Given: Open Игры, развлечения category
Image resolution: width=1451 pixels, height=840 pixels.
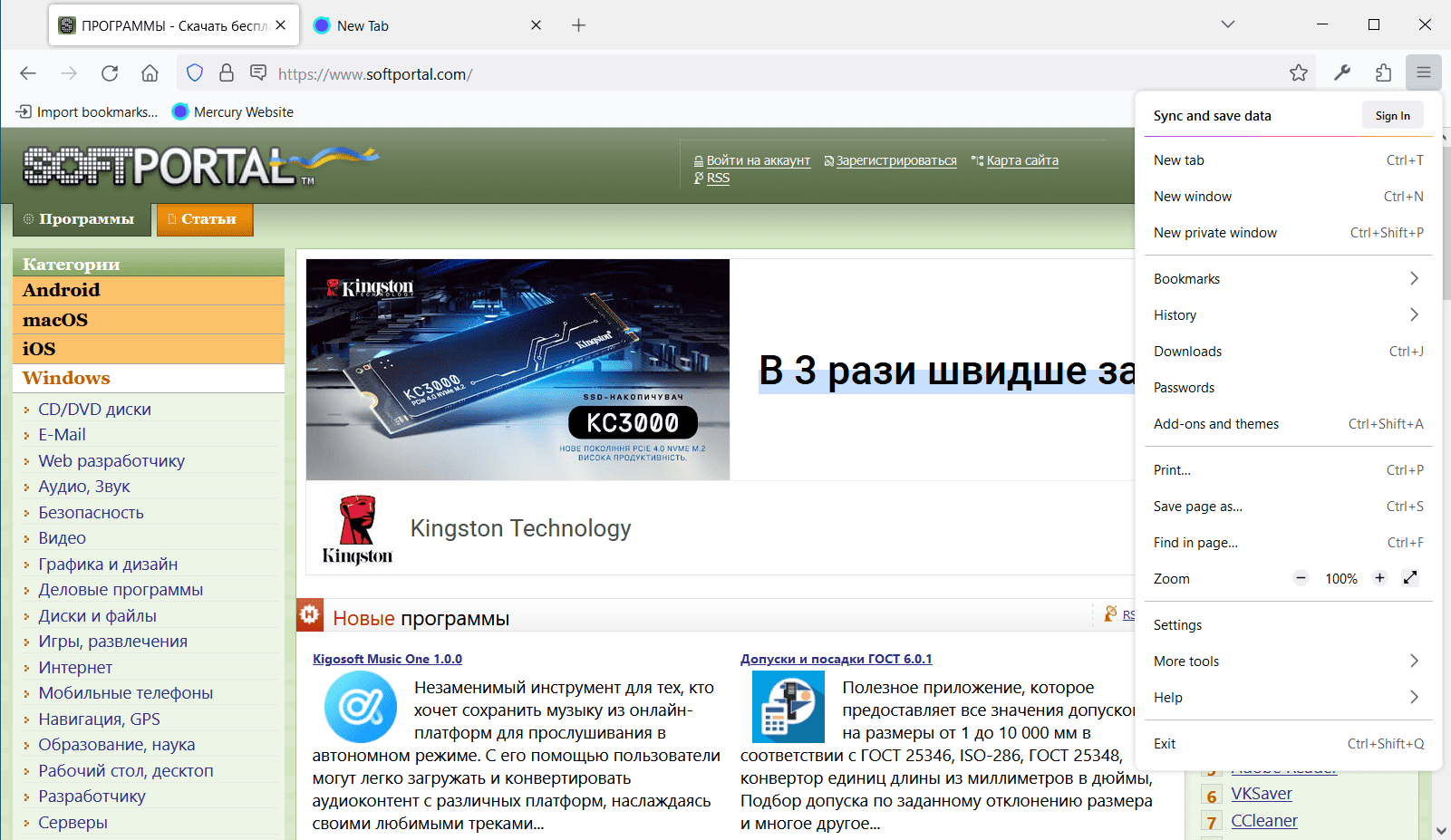Looking at the screenshot, I should 112,642.
